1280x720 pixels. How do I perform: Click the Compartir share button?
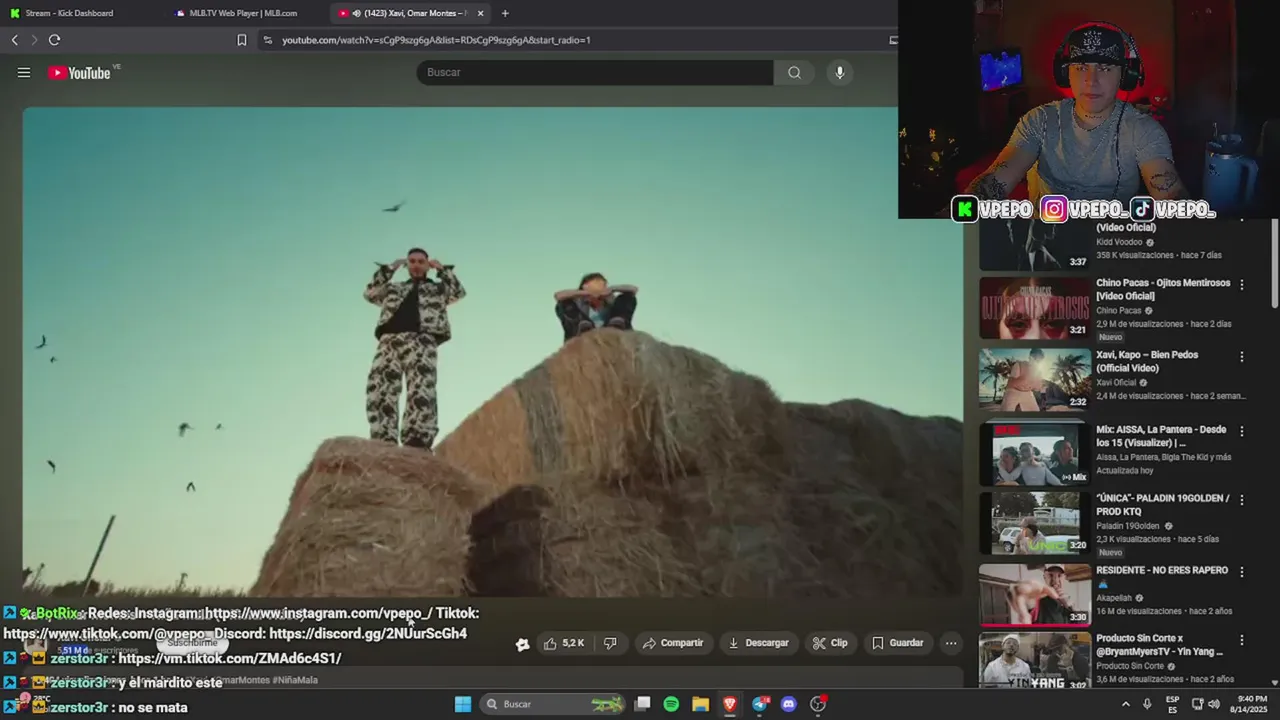coord(673,643)
